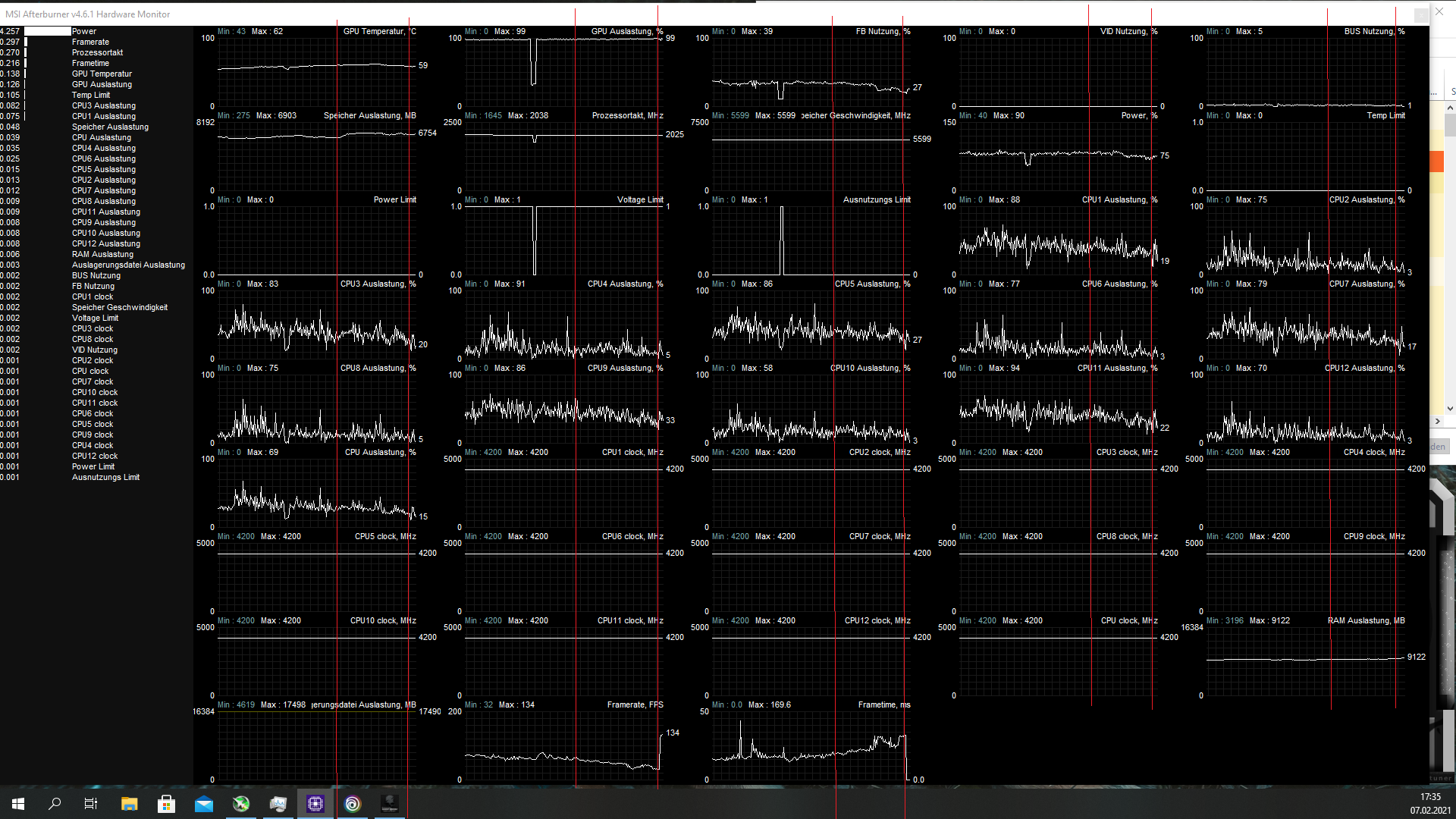This screenshot has height=819, width=1456.
Task: Switch to the purple CPU chip taskbar app
Action: pyautogui.click(x=315, y=804)
